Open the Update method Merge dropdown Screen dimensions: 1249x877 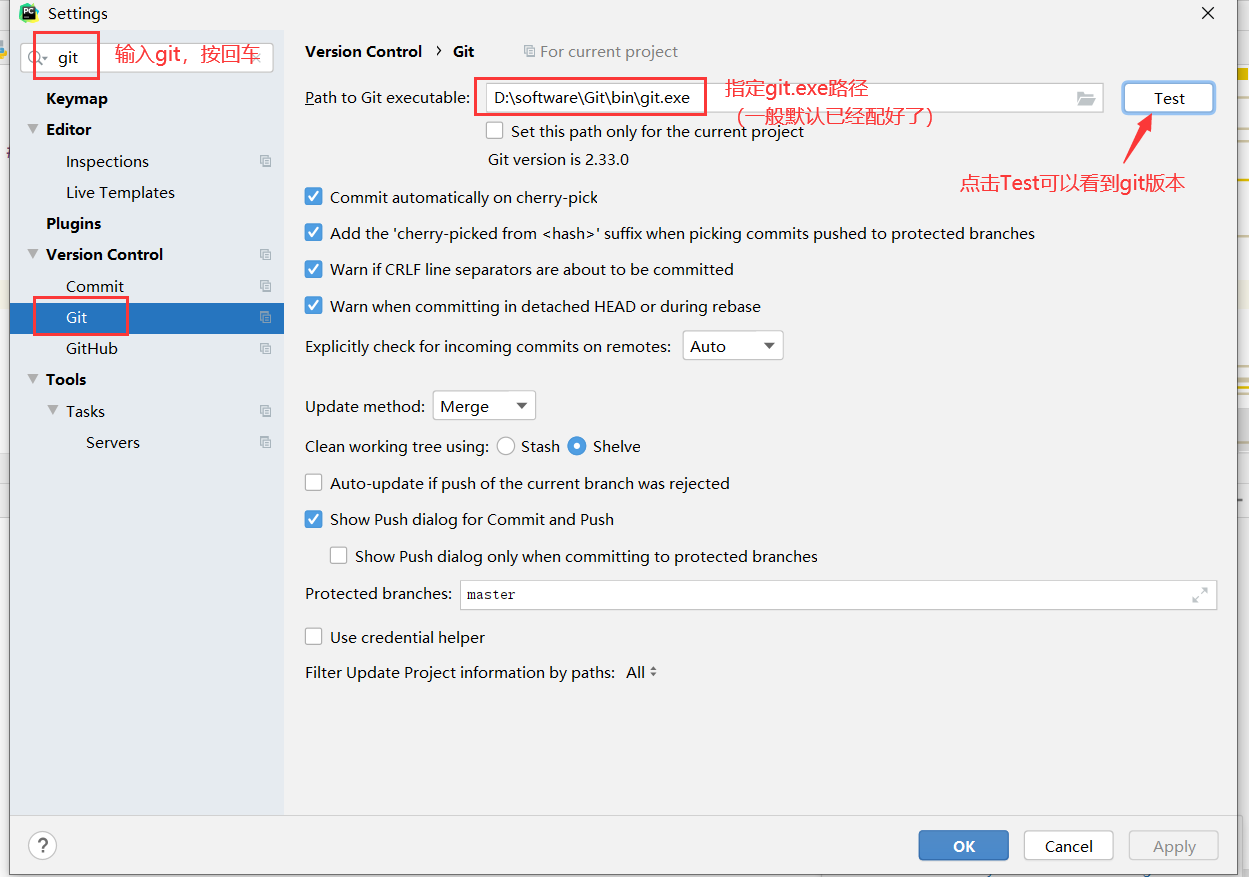pos(484,406)
